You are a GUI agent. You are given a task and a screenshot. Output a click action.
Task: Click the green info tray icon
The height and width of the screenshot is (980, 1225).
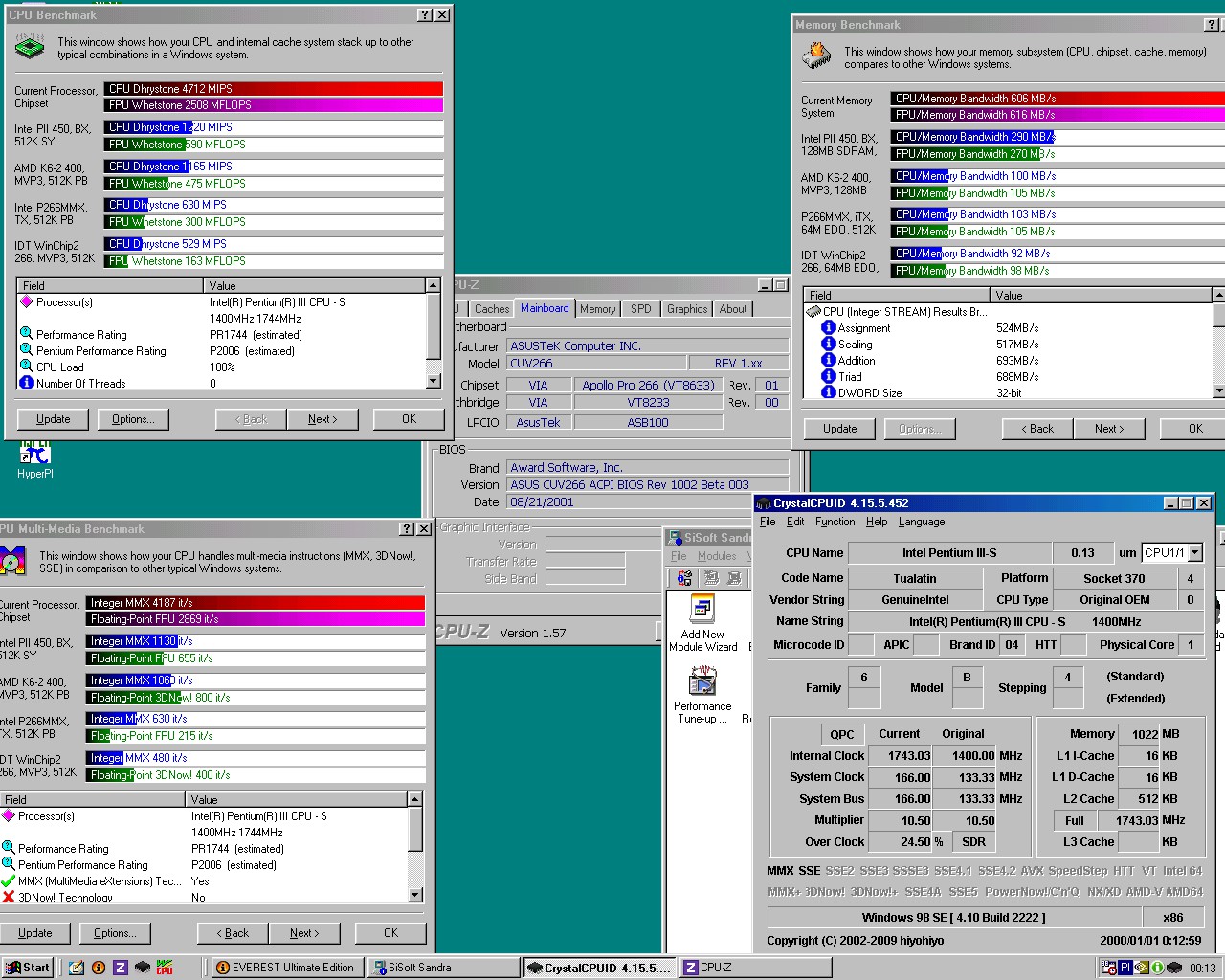1157,968
